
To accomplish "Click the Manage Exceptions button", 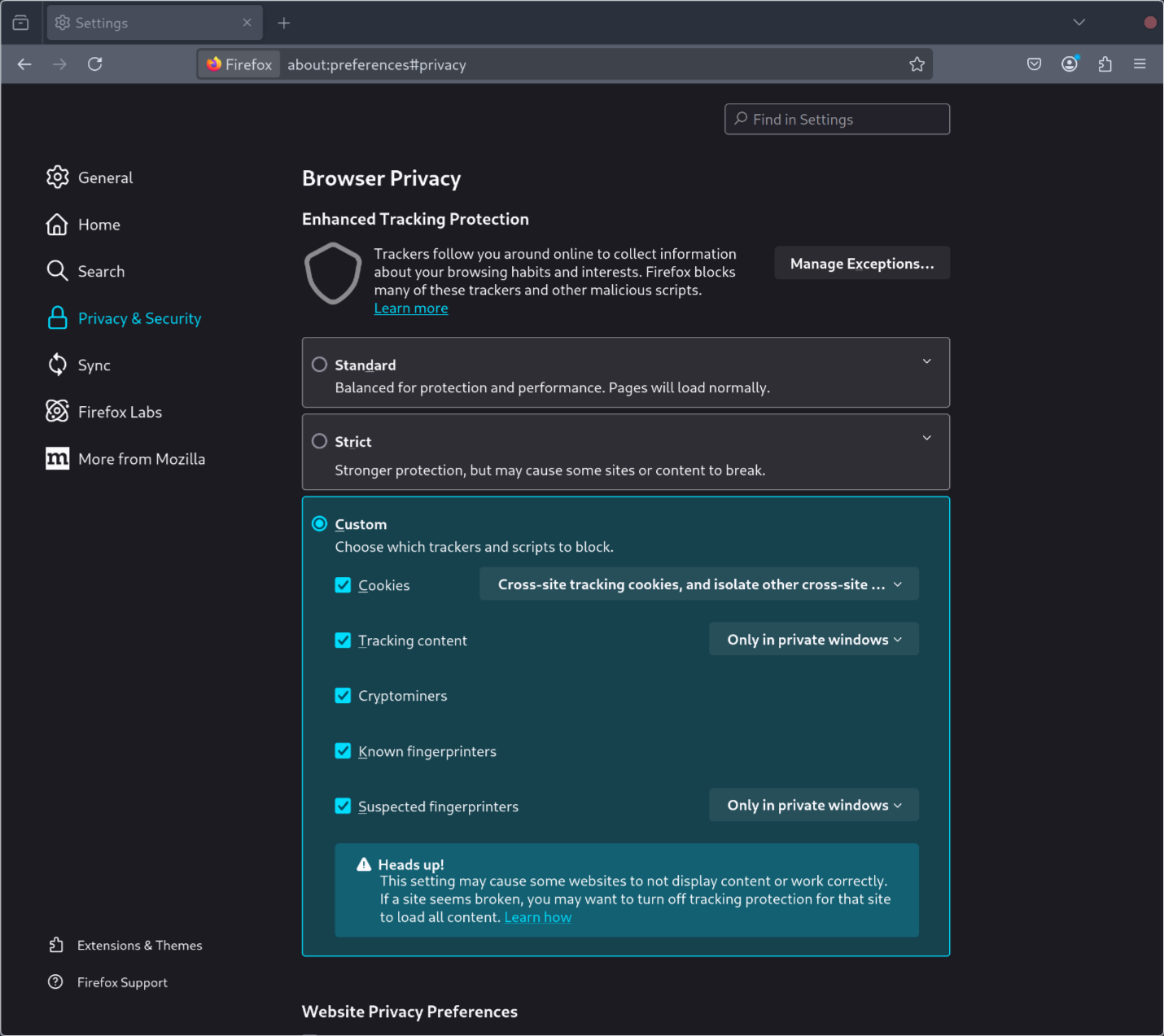I will click(862, 263).
